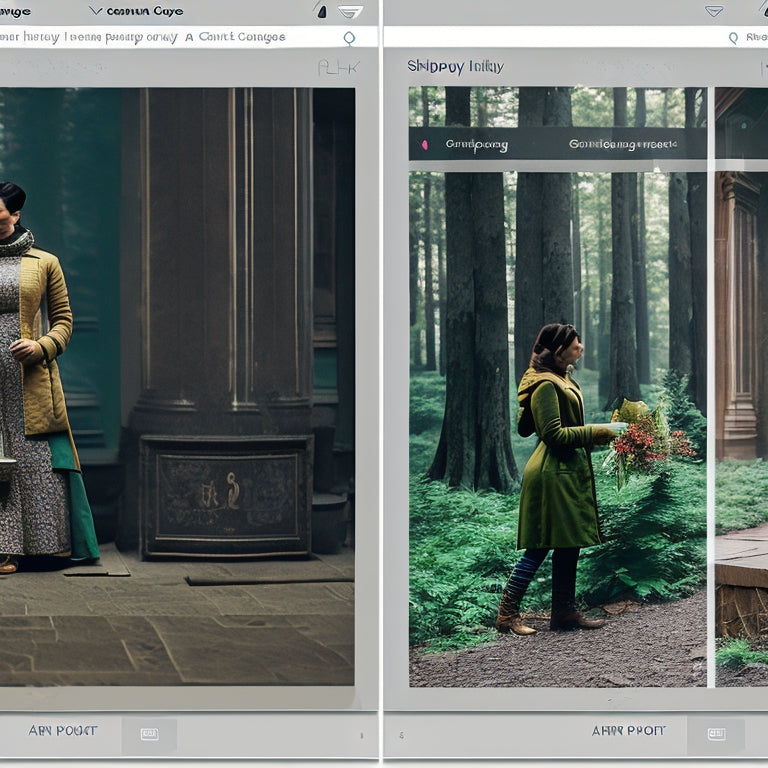Click keyboard icon beside right 'AHN POOT' label
Image resolution: width=768 pixels, height=768 pixels.
click(716, 734)
